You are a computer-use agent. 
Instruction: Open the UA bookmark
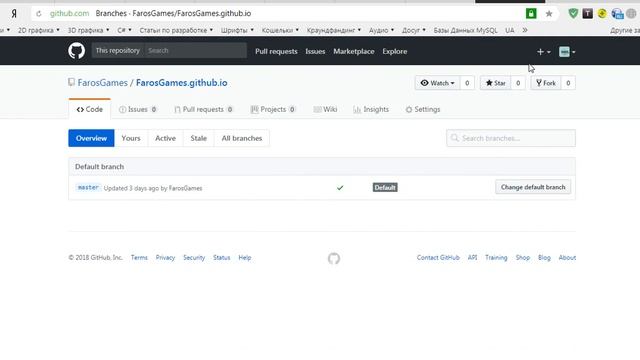tap(509, 30)
